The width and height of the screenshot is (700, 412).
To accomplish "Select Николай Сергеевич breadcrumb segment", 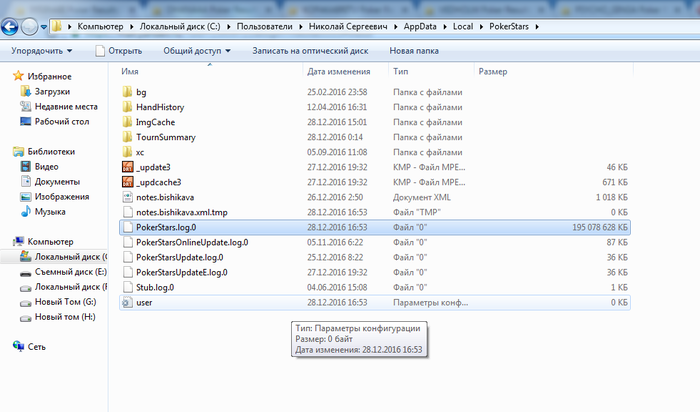I will point(348,26).
